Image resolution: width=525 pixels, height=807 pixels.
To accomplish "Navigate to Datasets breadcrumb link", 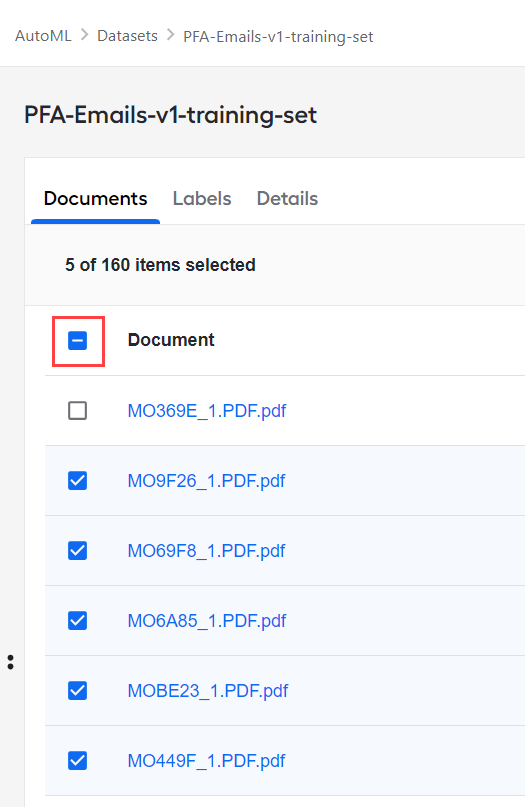I will pos(127,36).
